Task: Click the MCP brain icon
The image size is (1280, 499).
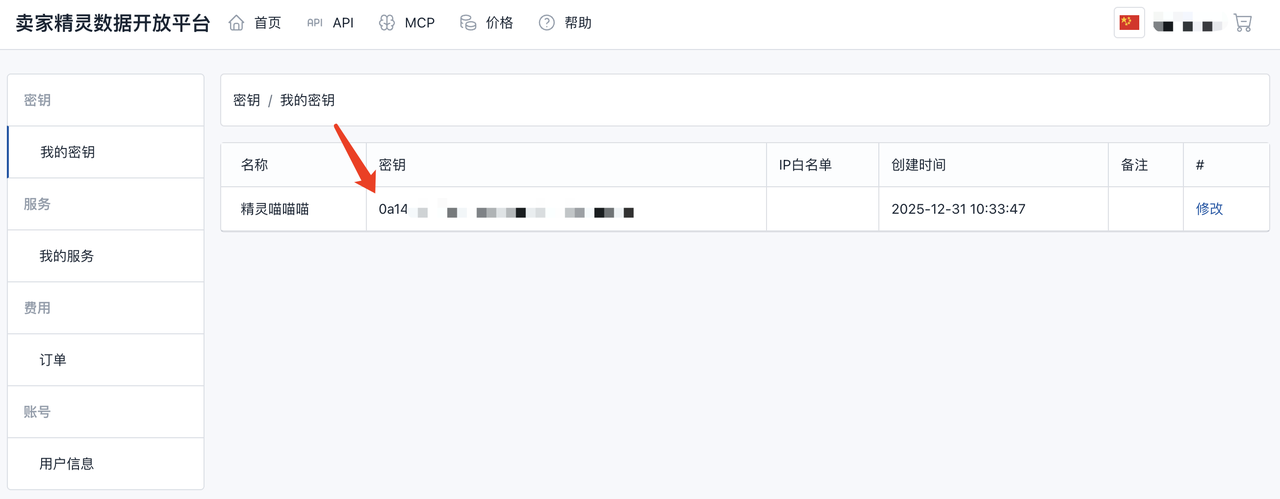Action: (387, 23)
